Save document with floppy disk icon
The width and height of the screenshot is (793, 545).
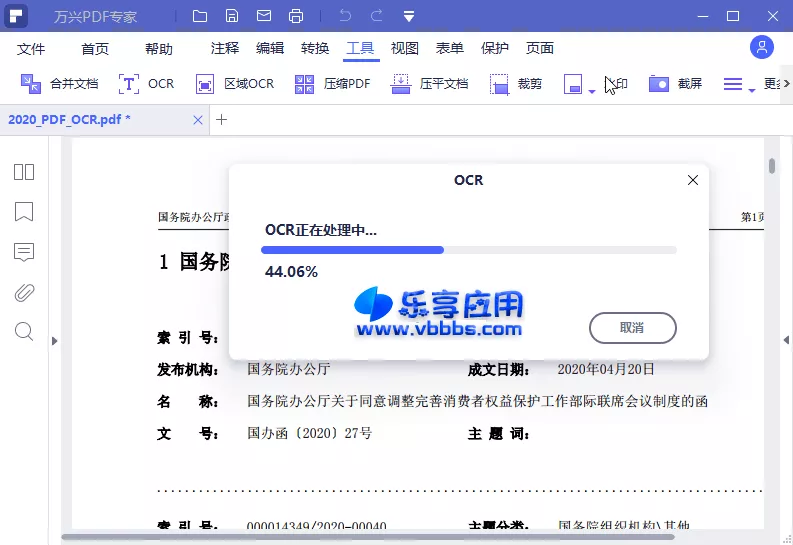point(232,16)
